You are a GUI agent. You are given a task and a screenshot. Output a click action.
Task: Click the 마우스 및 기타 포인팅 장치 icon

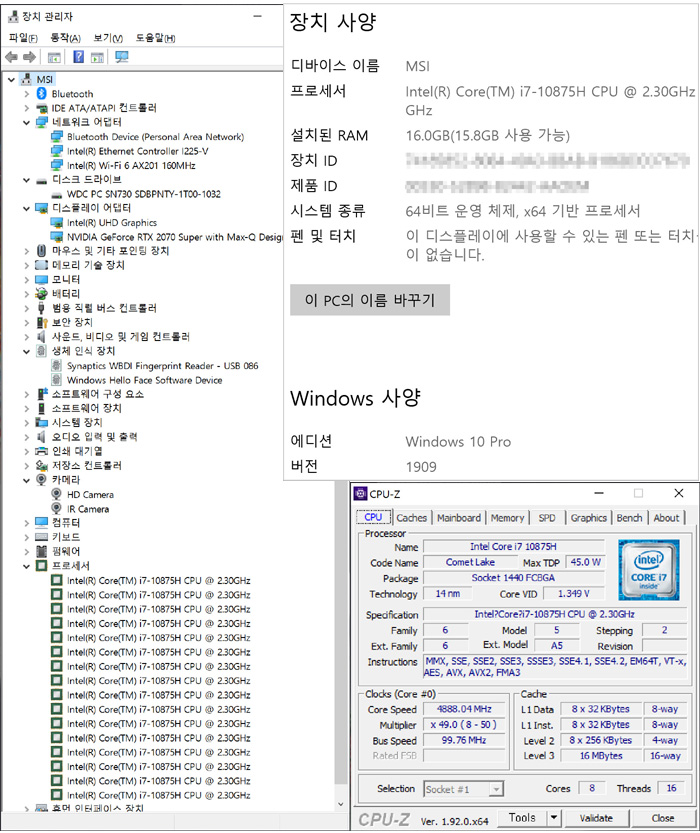[41, 250]
